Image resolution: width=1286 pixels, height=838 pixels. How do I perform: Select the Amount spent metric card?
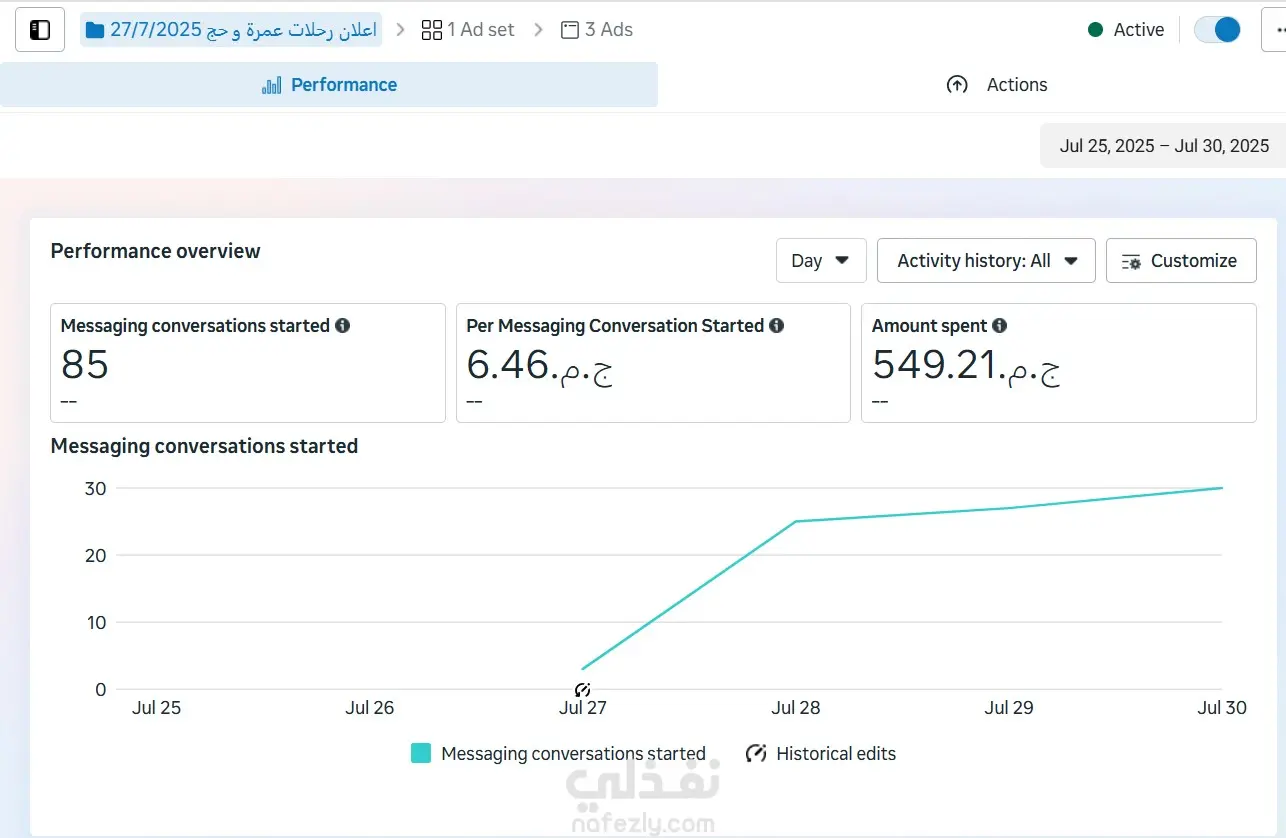click(1058, 363)
